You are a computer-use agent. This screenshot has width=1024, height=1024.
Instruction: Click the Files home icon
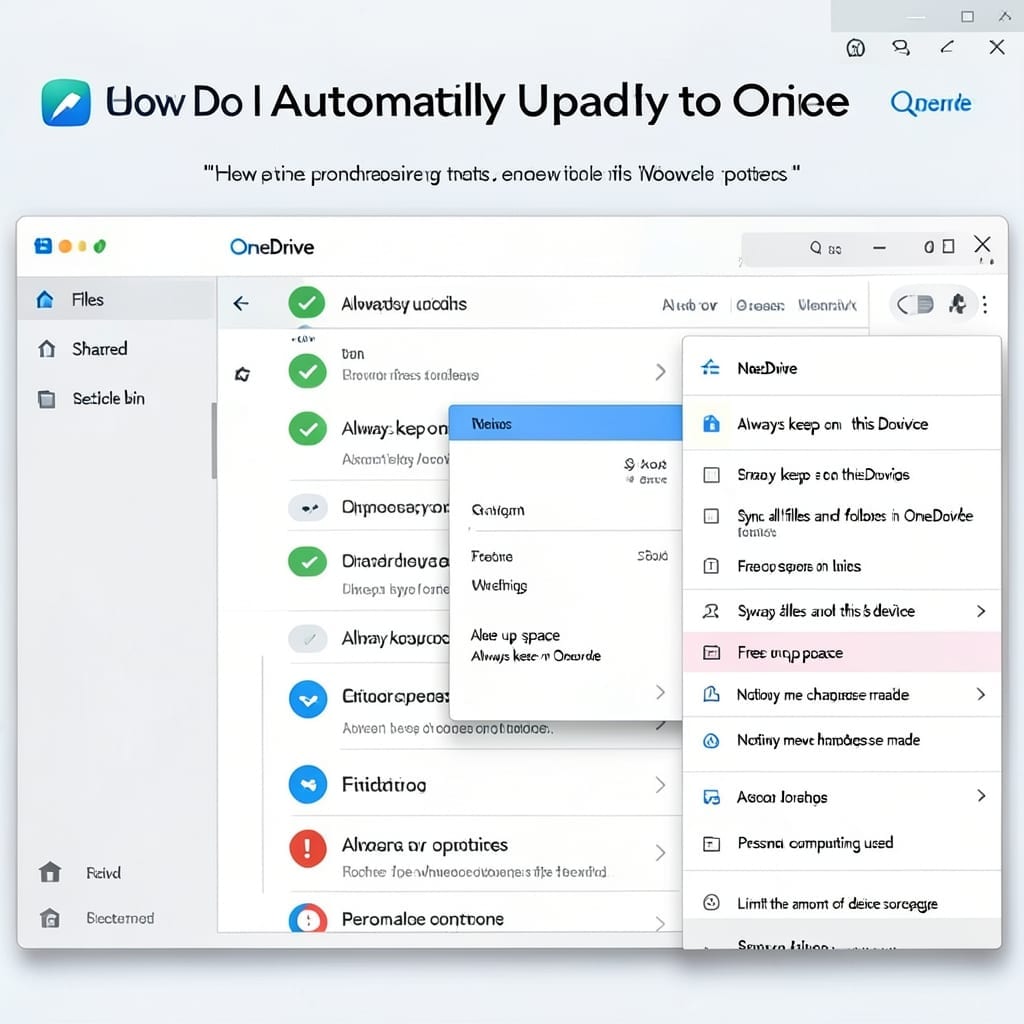(45, 299)
